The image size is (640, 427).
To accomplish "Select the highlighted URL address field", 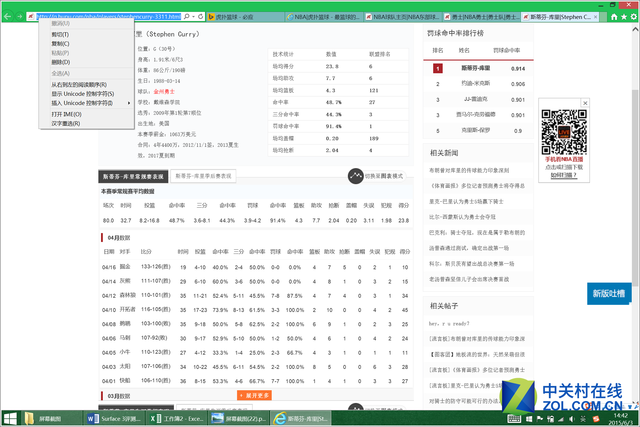I will pos(109,16).
